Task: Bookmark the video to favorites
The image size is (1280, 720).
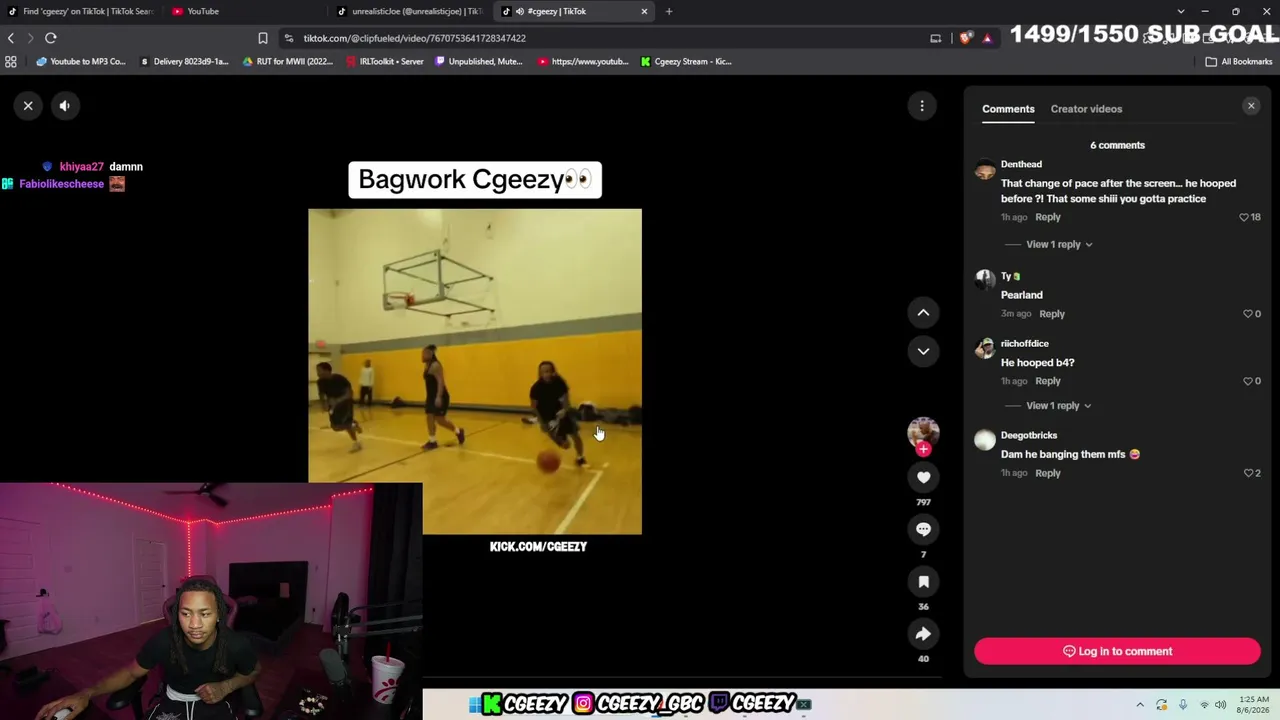Action: click(x=923, y=581)
